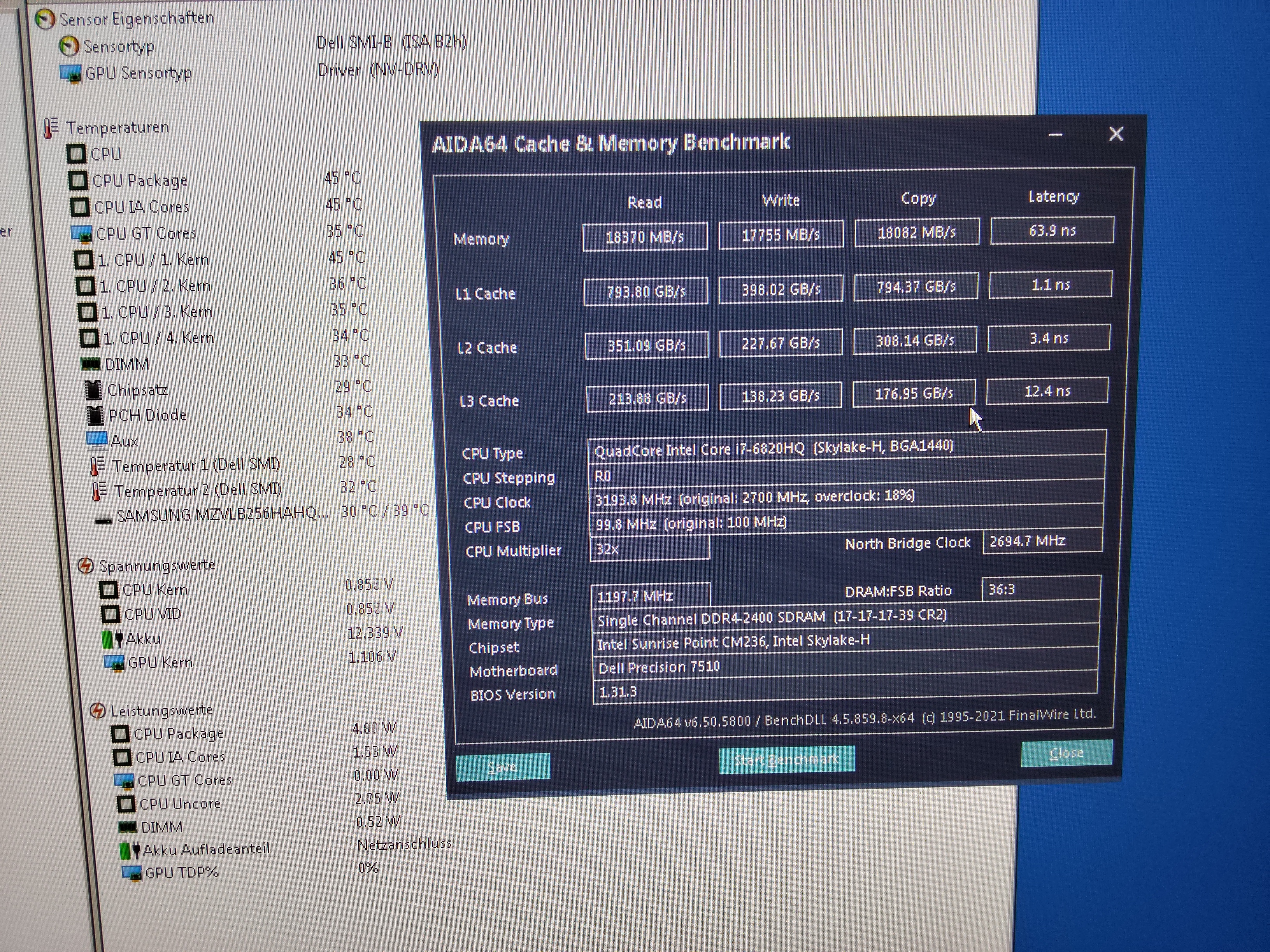Click the Aux monitor icon
1270x952 pixels.
pos(97,440)
